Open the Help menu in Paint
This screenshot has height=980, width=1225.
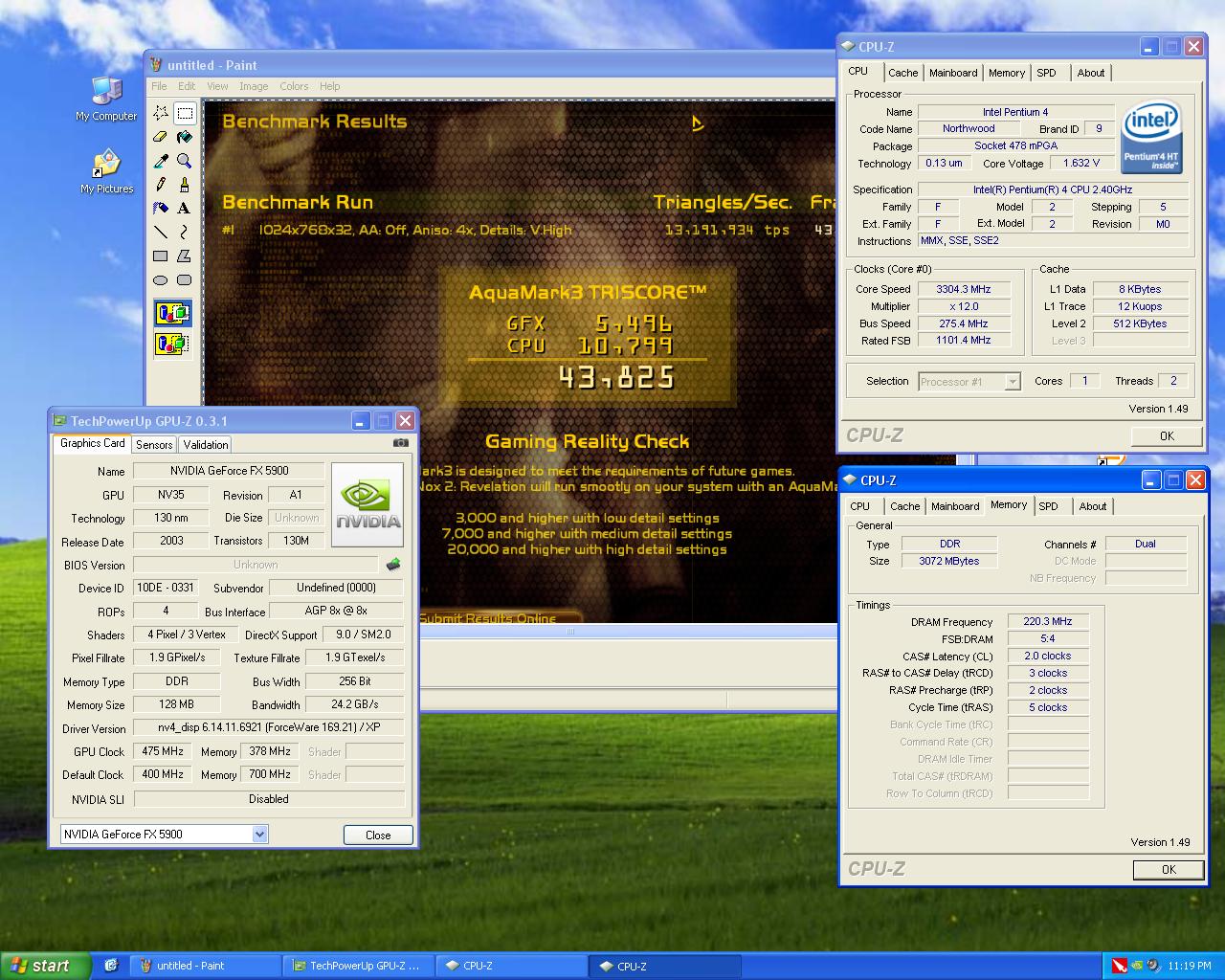[x=330, y=86]
